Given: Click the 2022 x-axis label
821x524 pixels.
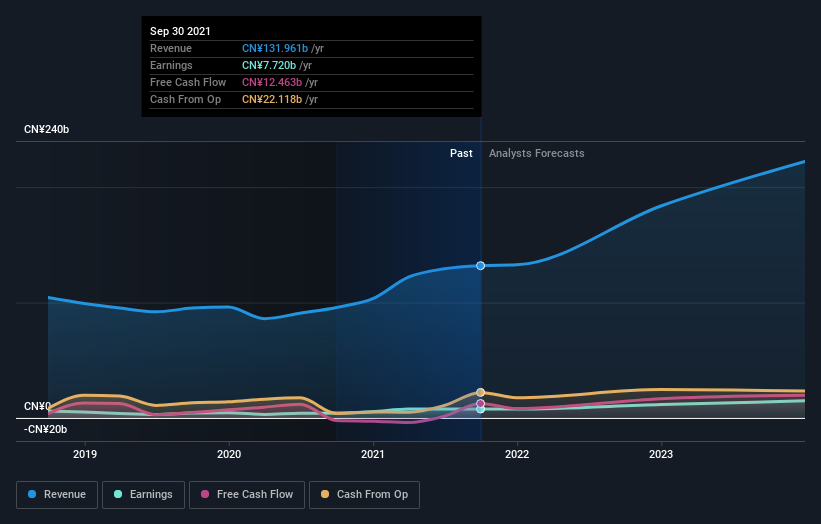Looking at the screenshot, I should tap(517, 454).
